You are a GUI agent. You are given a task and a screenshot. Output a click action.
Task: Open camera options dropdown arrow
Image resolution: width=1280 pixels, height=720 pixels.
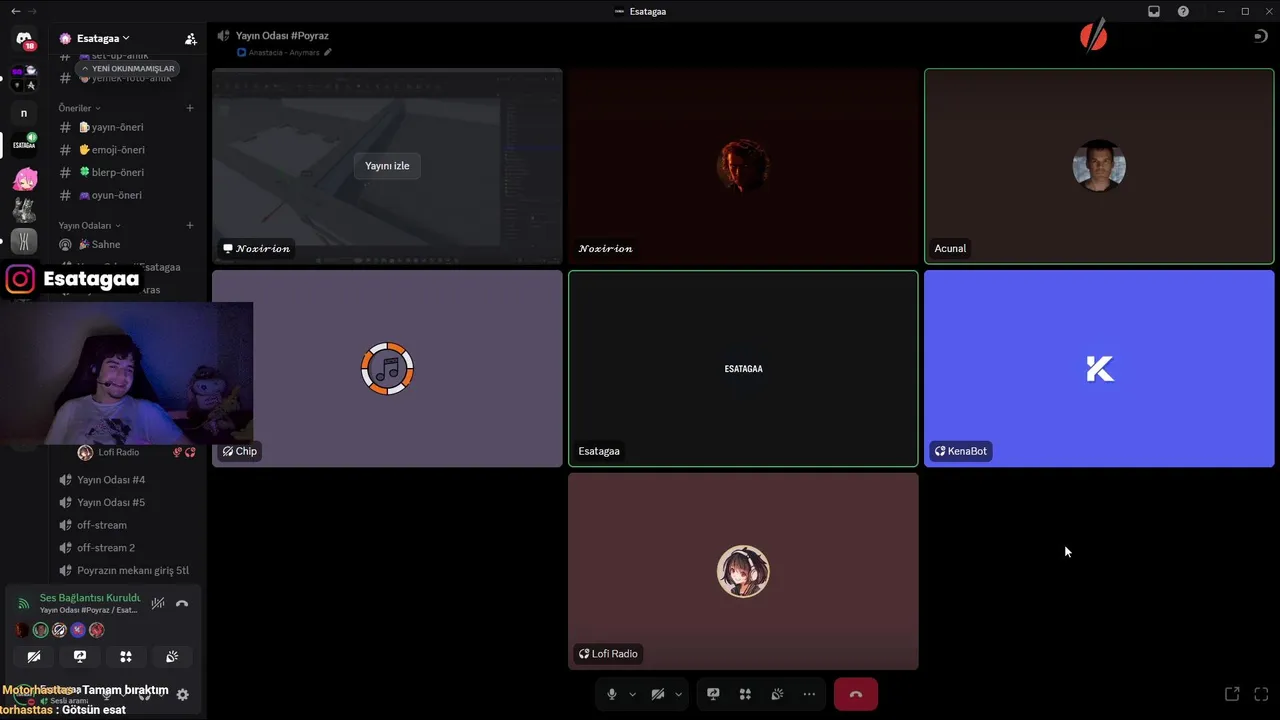click(679, 694)
